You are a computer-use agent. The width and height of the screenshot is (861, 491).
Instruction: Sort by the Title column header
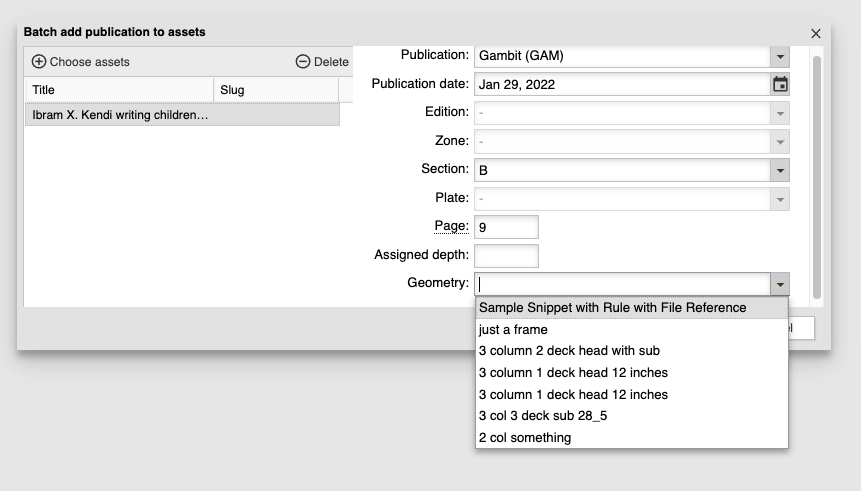119,90
